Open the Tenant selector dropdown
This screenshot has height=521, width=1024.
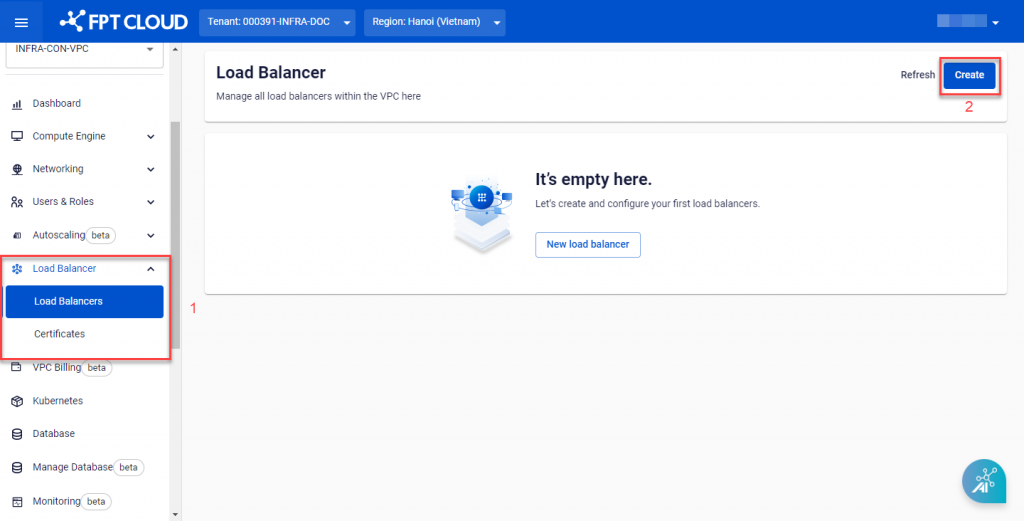[x=277, y=22]
